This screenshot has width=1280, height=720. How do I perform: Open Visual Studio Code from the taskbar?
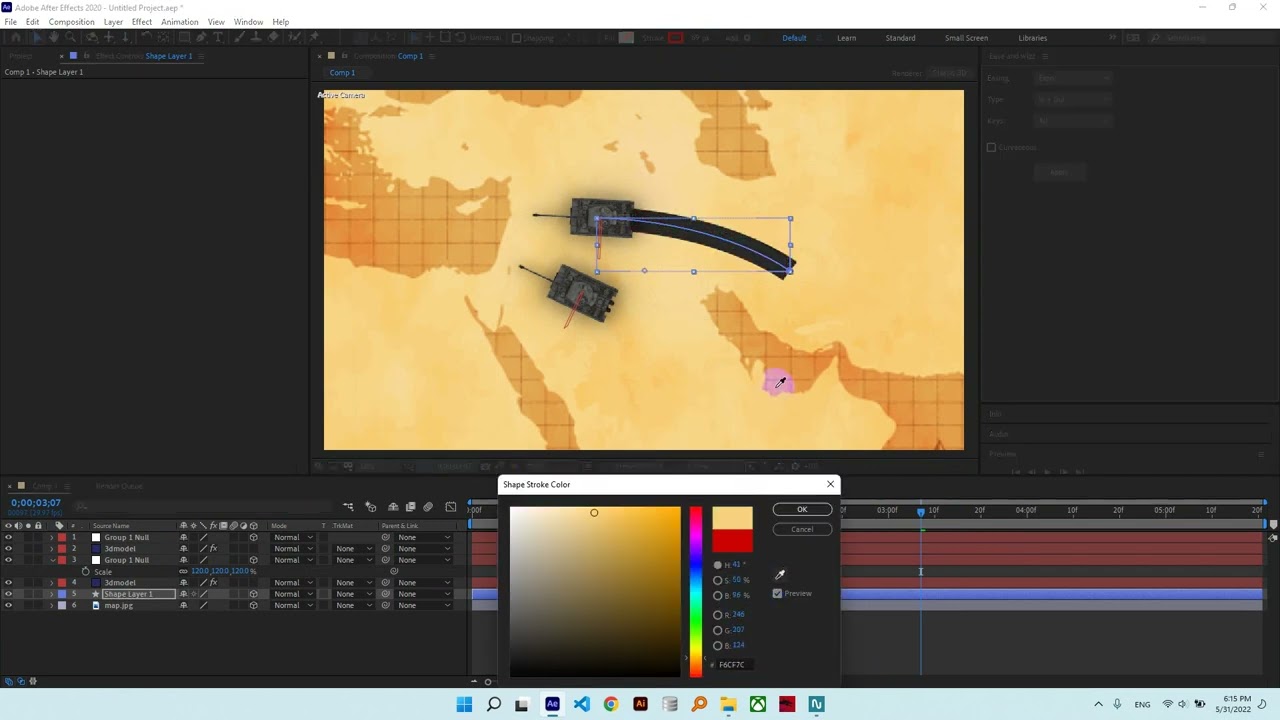[x=581, y=704]
